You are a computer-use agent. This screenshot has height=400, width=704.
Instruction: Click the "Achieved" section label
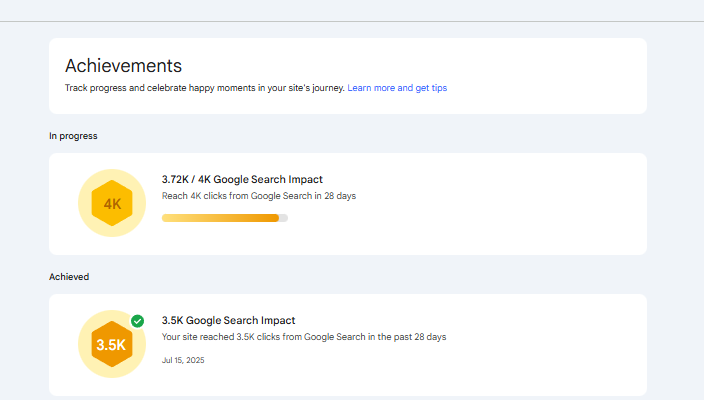[69, 276]
